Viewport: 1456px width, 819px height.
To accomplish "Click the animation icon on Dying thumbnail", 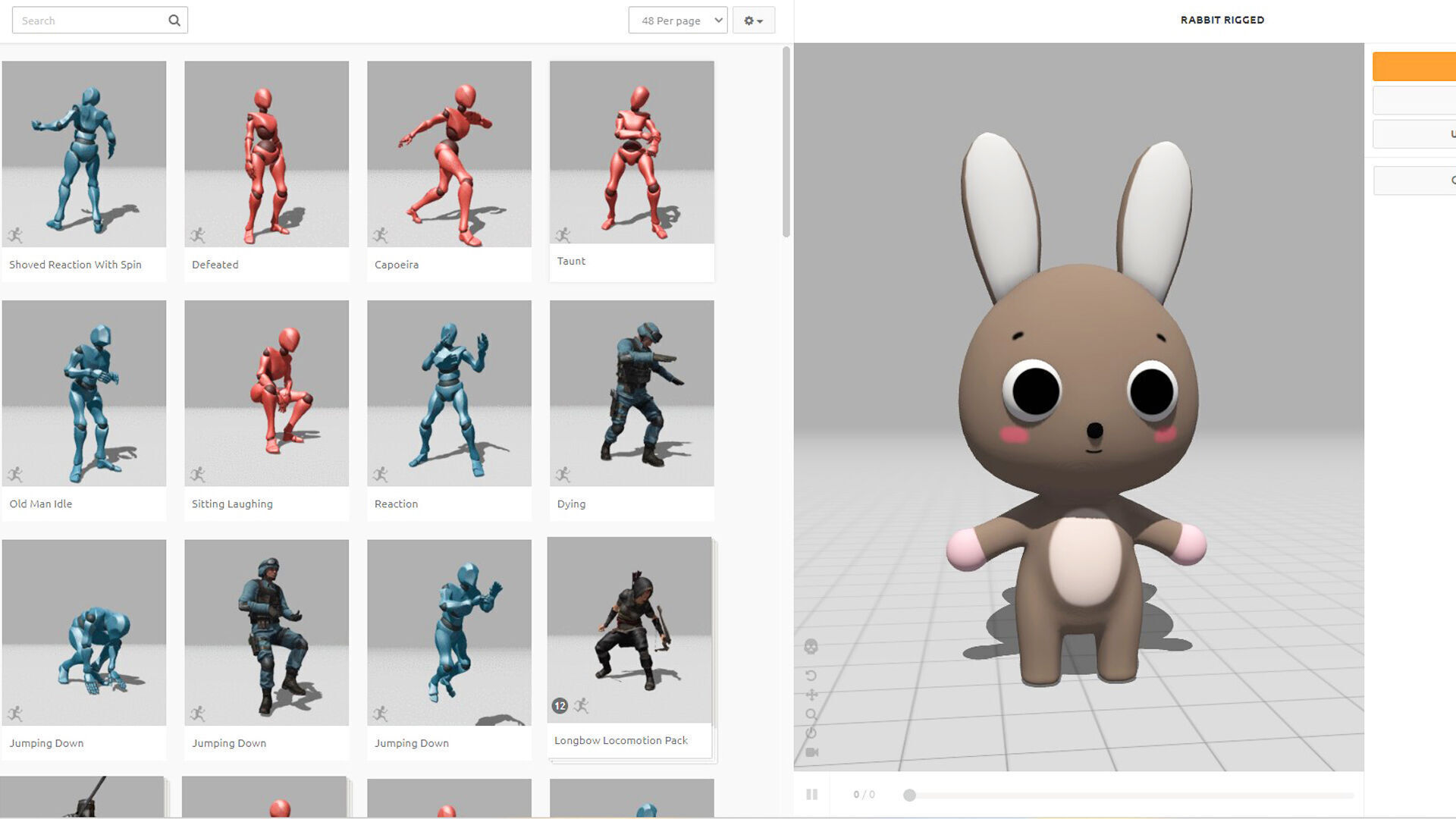I will [x=563, y=475].
